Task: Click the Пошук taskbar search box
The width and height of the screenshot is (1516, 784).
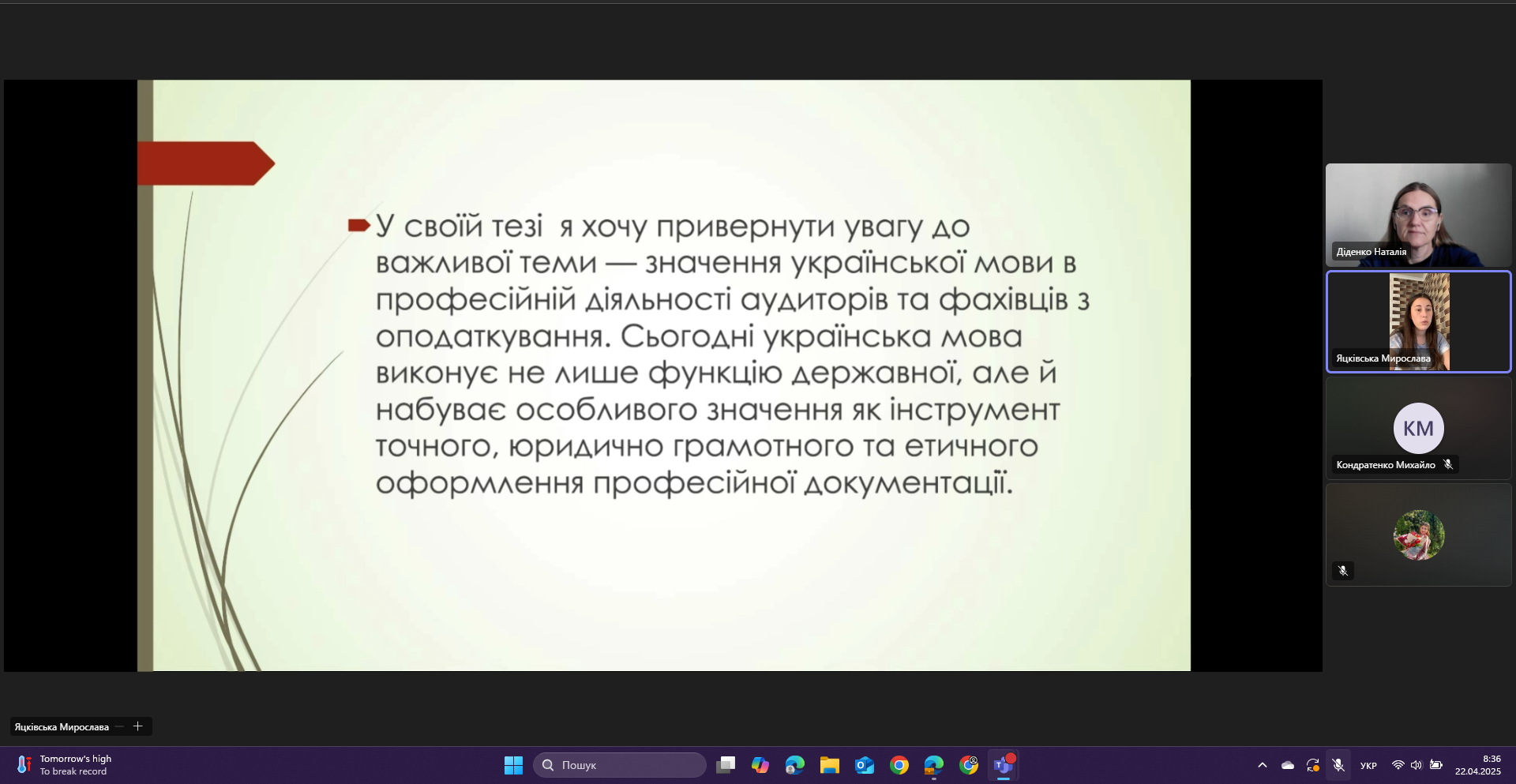Action: (x=620, y=765)
